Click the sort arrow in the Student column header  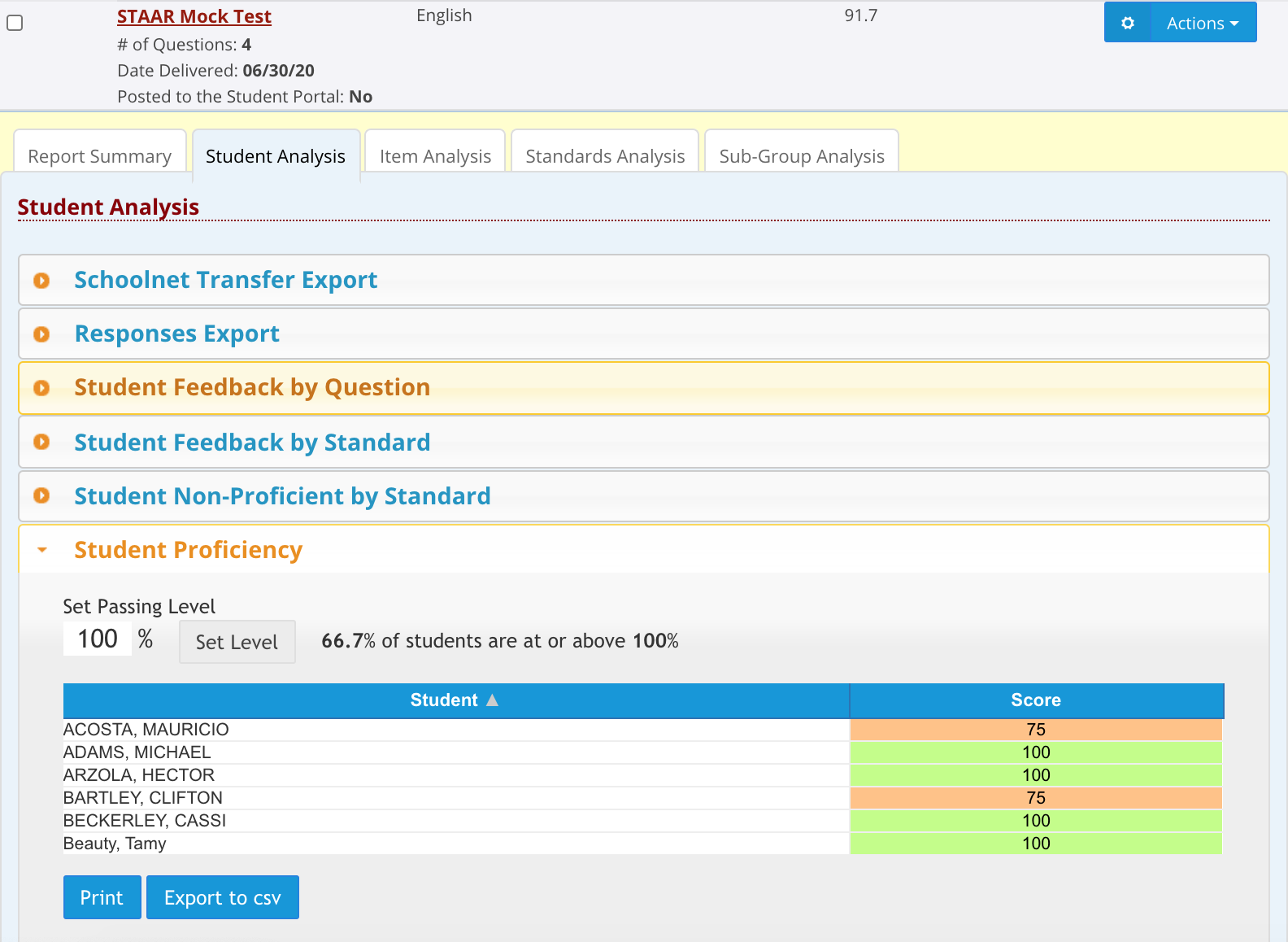click(x=492, y=700)
